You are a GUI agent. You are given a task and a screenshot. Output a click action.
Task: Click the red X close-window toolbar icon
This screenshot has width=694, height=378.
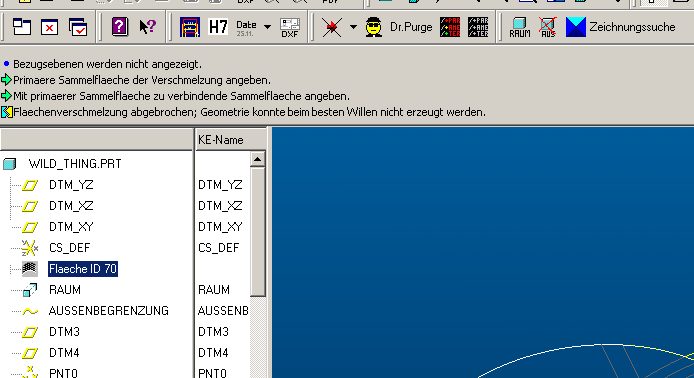50,27
